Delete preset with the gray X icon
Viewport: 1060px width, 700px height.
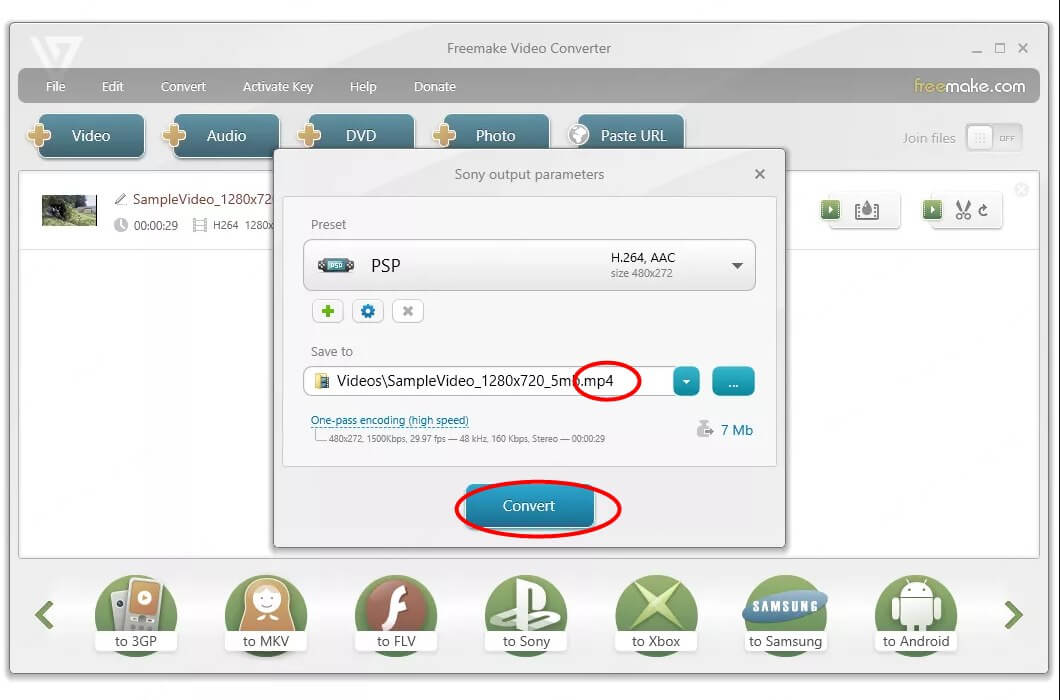point(408,311)
